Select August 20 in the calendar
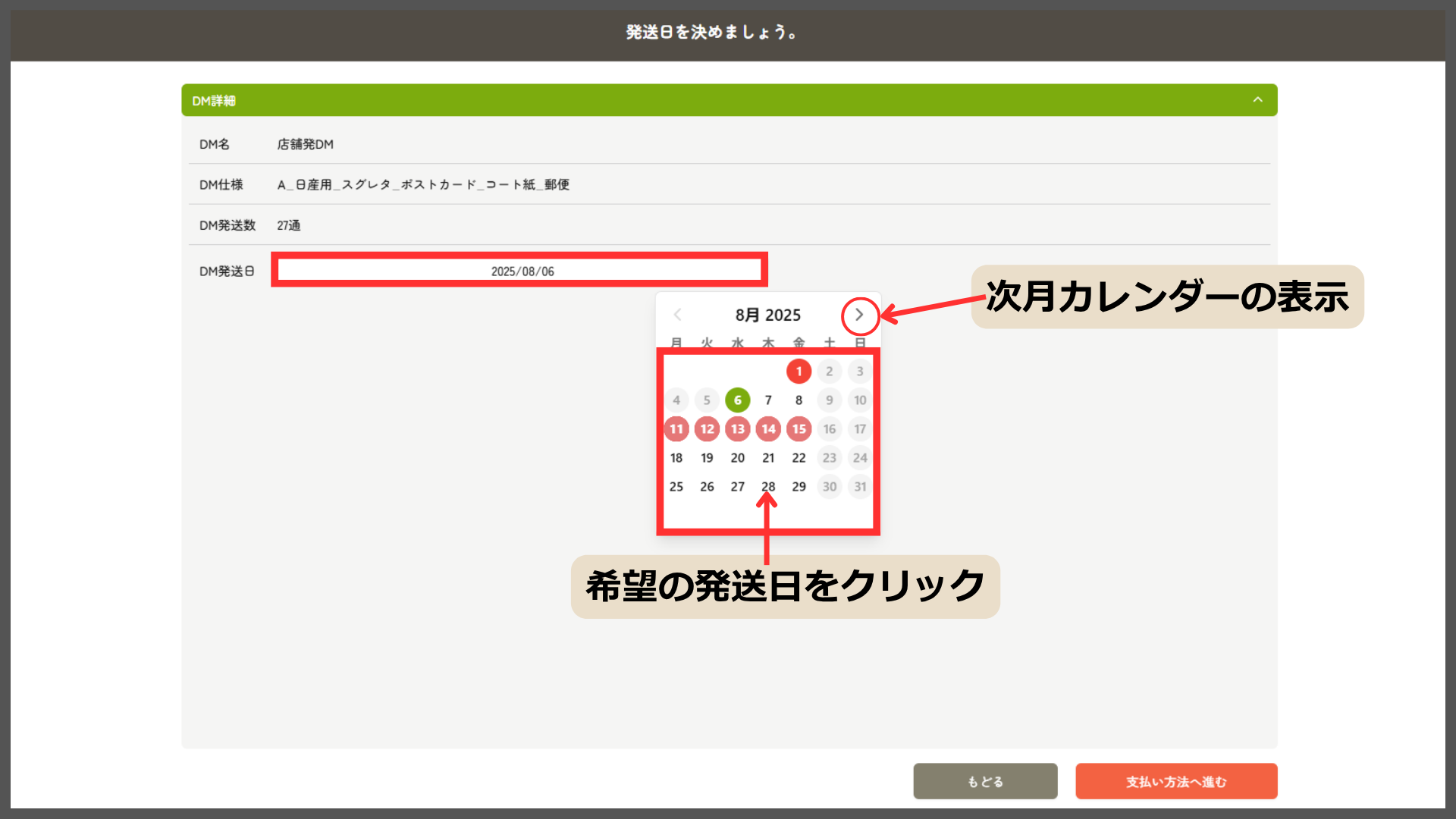 (x=737, y=457)
